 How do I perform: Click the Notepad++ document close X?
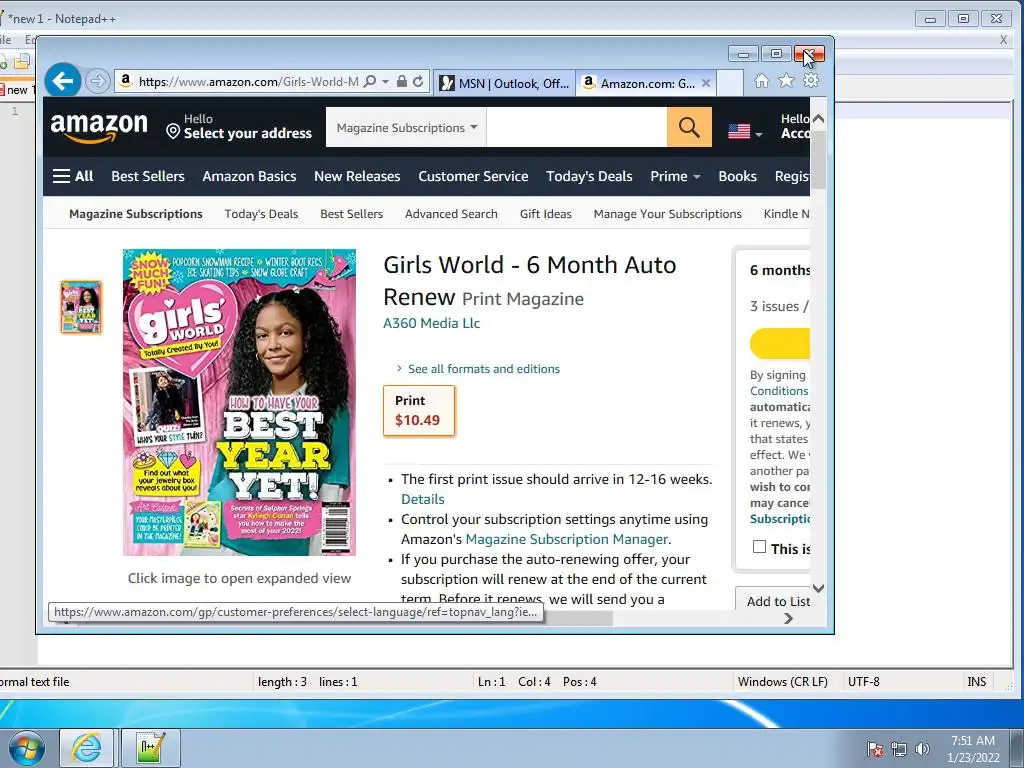tap(1004, 40)
